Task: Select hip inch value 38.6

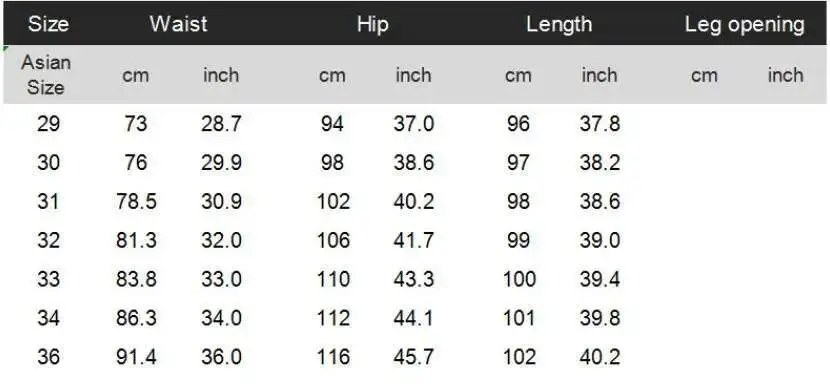Action: 413,163
